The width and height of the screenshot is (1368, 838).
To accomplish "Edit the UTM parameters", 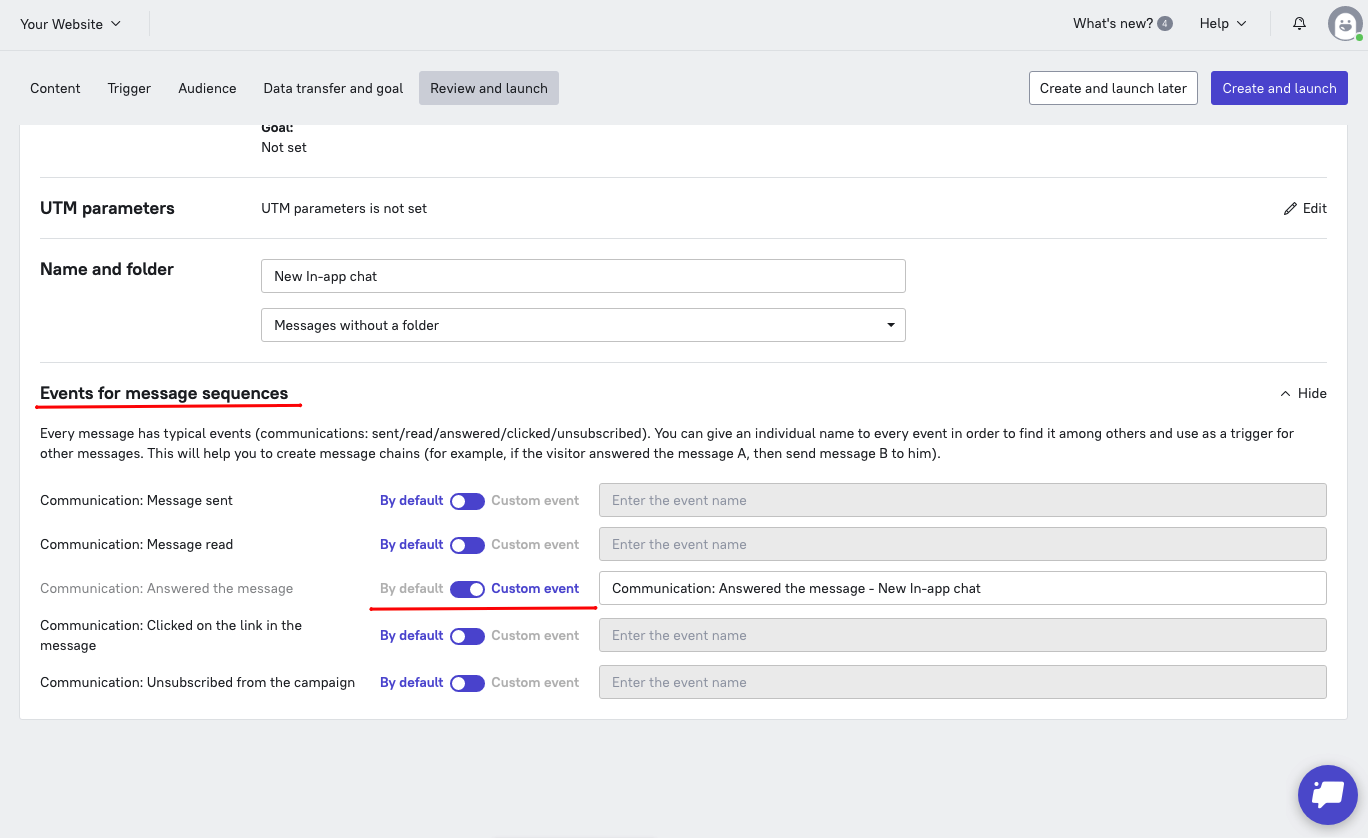I will [1305, 208].
